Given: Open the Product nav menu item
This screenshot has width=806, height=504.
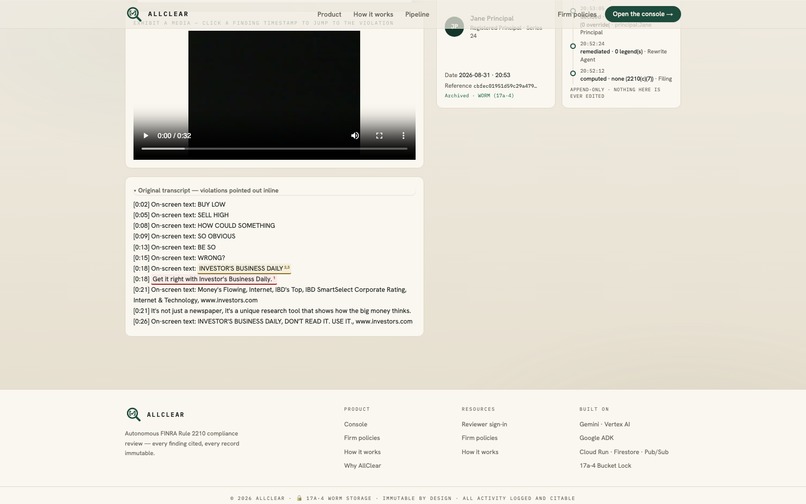Looking at the screenshot, I should click(329, 14).
